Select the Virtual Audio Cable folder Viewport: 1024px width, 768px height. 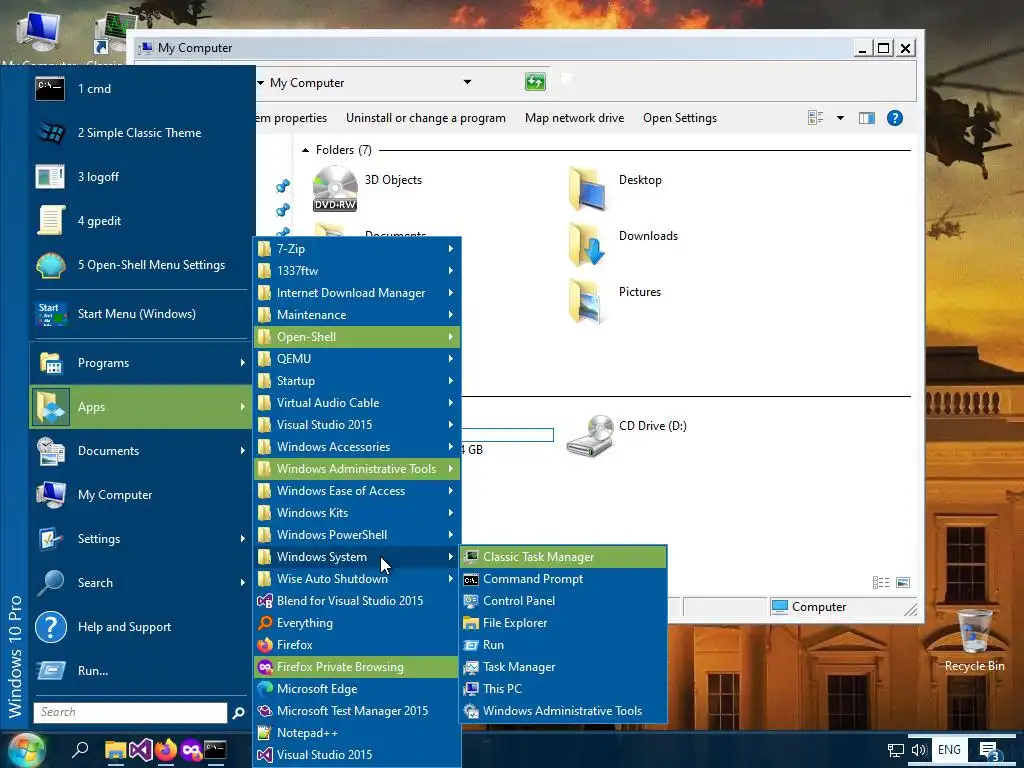357,403
